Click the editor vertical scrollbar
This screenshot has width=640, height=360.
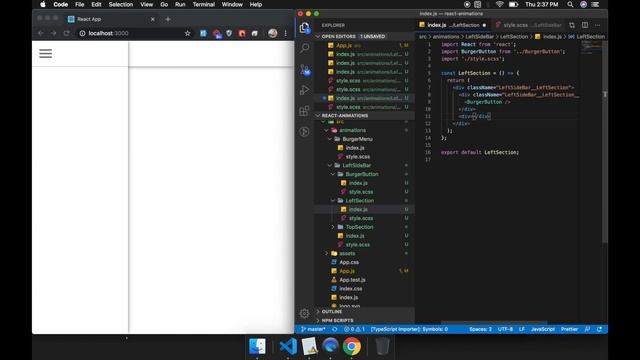(605, 141)
